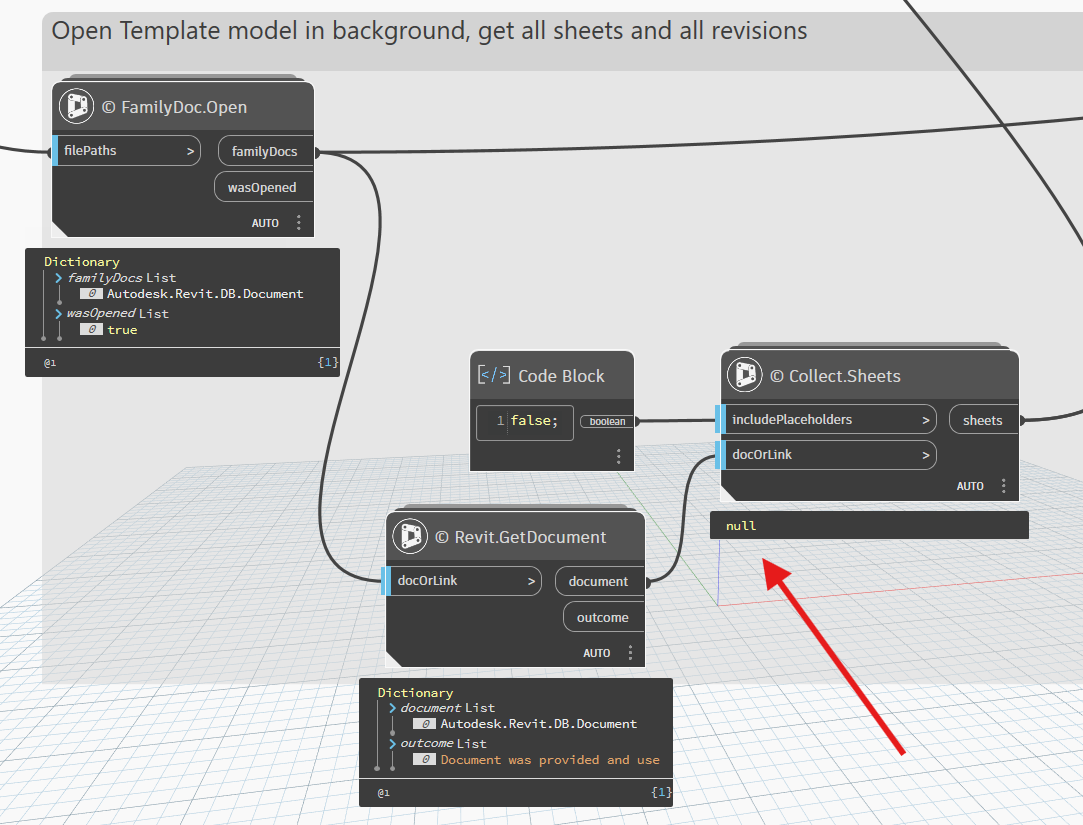This screenshot has height=825, width=1083.
Task: Expand the includePlaceholders port chevron
Action: (926, 420)
